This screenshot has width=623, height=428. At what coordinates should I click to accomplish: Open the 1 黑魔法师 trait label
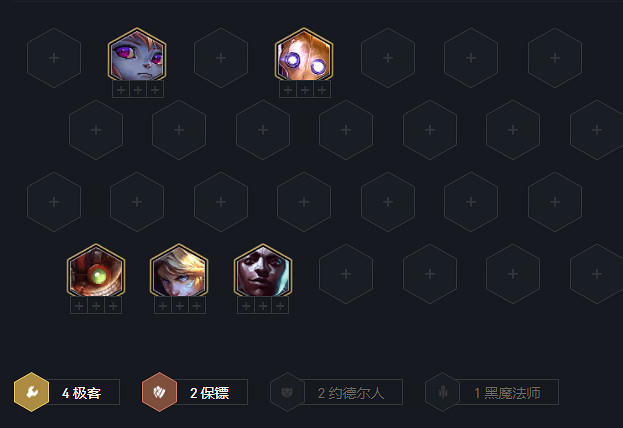[x=507, y=393]
